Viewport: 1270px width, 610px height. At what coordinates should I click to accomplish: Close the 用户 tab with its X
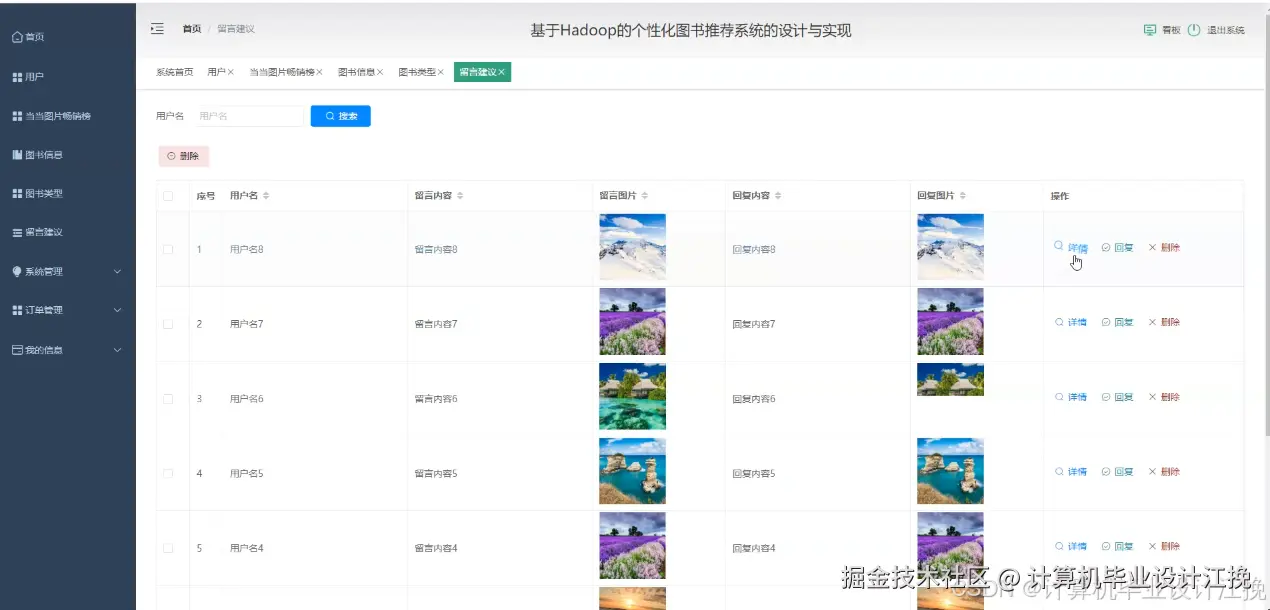point(231,72)
